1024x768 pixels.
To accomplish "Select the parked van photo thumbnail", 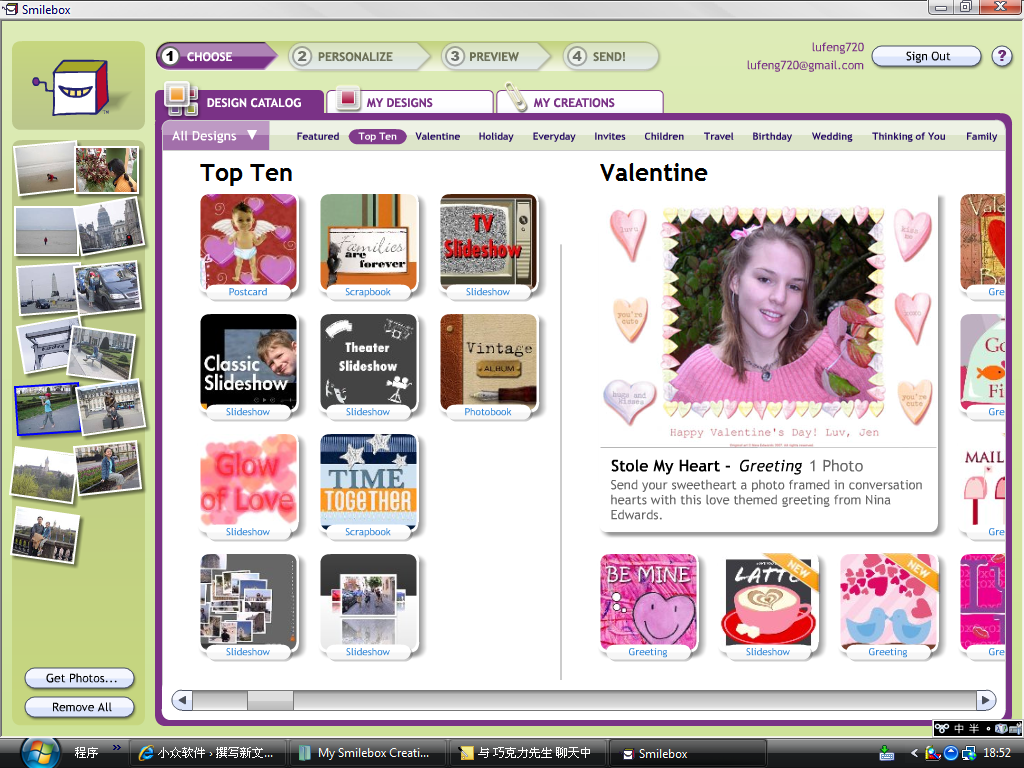I will [x=108, y=287].
